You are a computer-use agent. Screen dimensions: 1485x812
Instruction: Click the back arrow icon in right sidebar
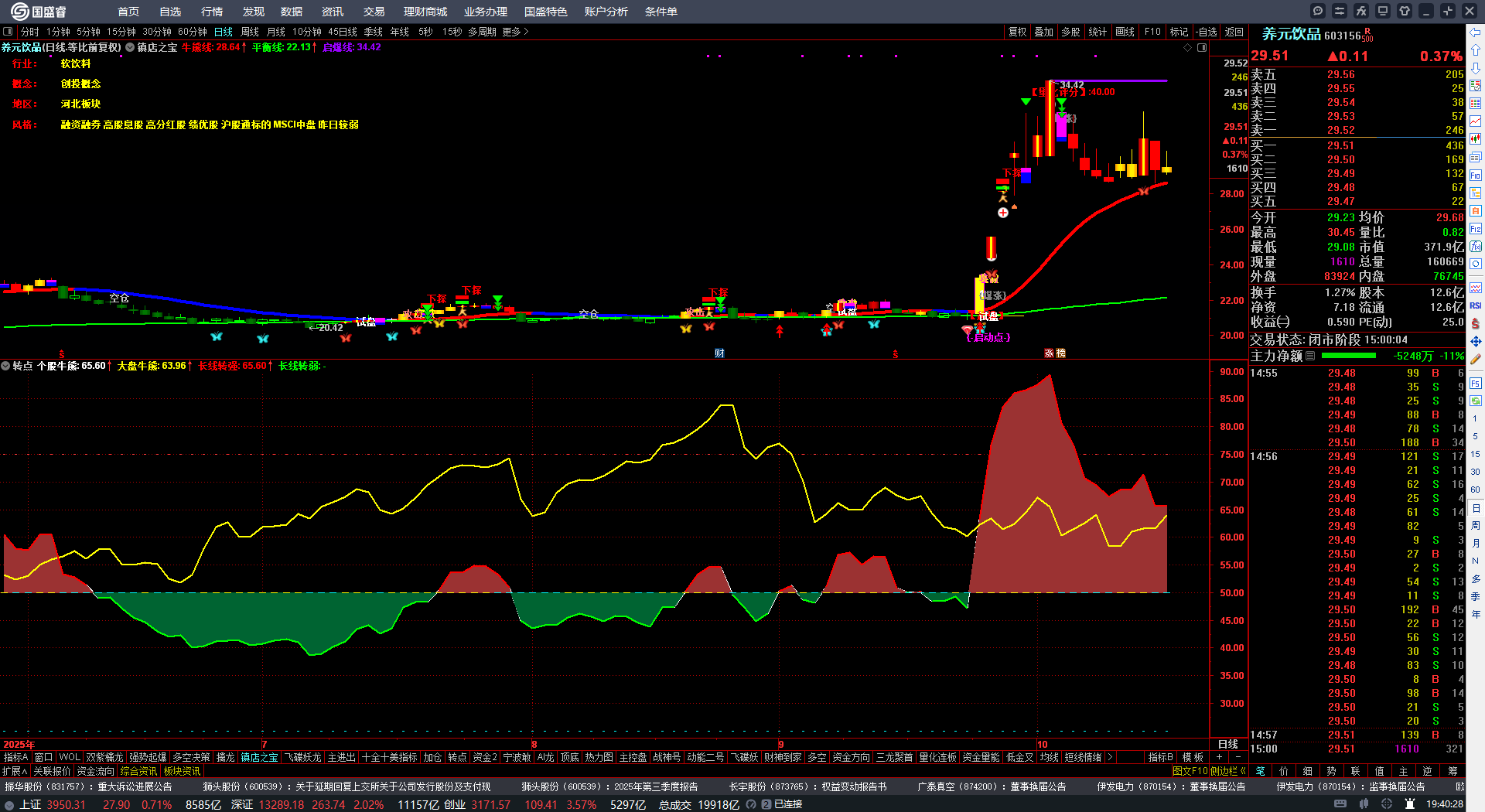click(x=1476, y=32)
